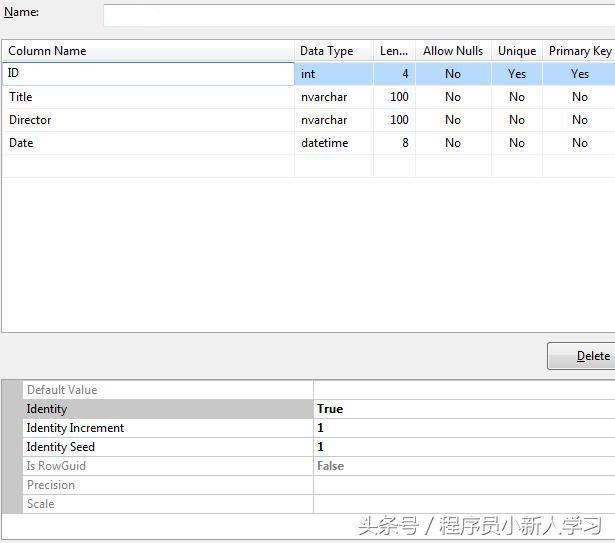Click Primary Key Yes in ID row

579,74
